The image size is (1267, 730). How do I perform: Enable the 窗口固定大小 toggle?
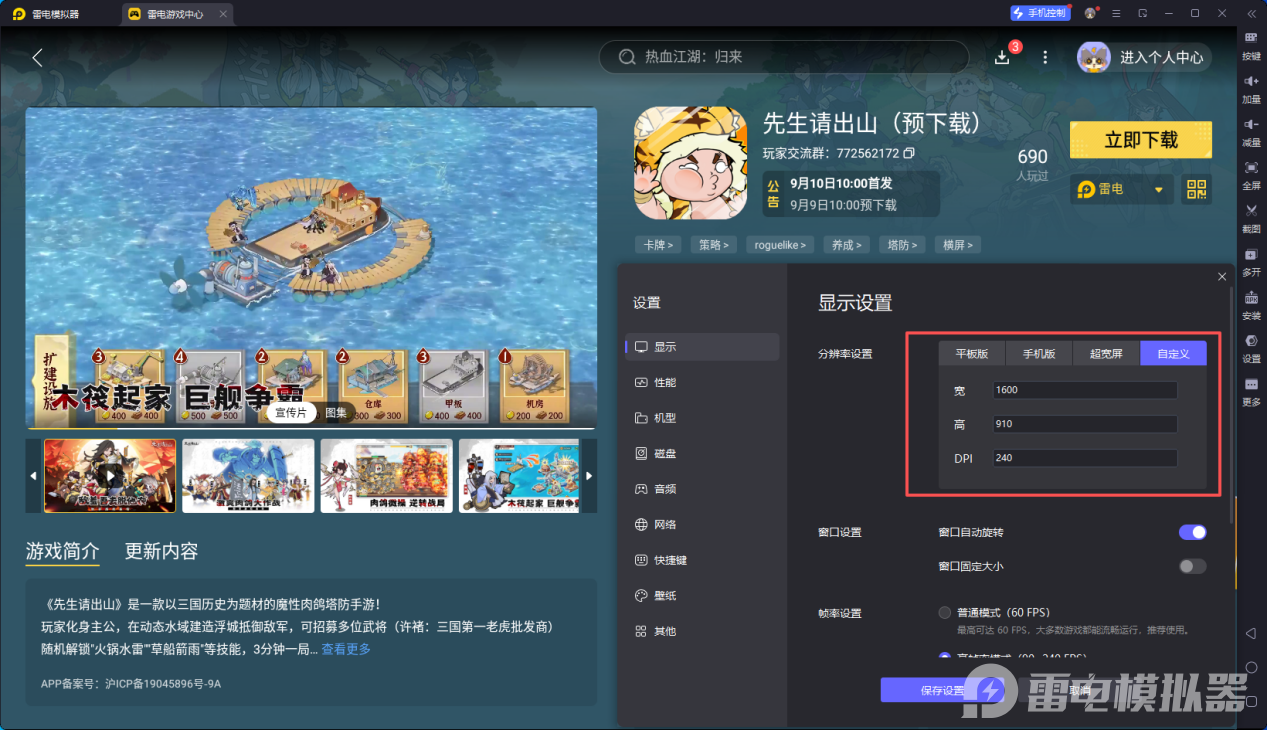[1192, 565]
